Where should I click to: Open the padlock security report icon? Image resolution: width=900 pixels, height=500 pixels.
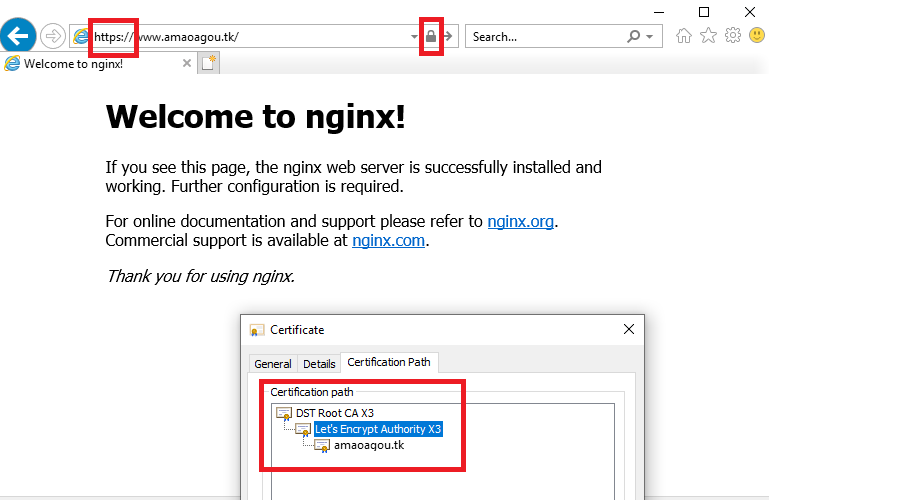coord(431,37)
